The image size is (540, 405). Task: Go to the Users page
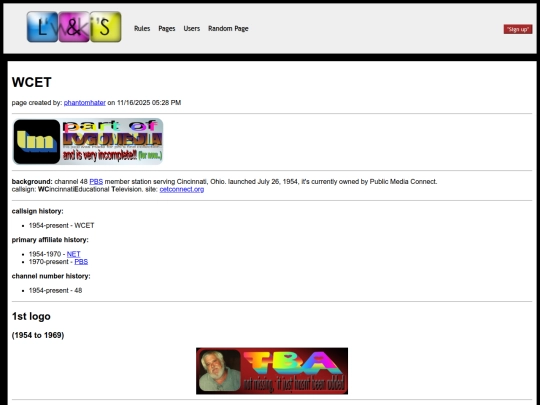(191, 29)
